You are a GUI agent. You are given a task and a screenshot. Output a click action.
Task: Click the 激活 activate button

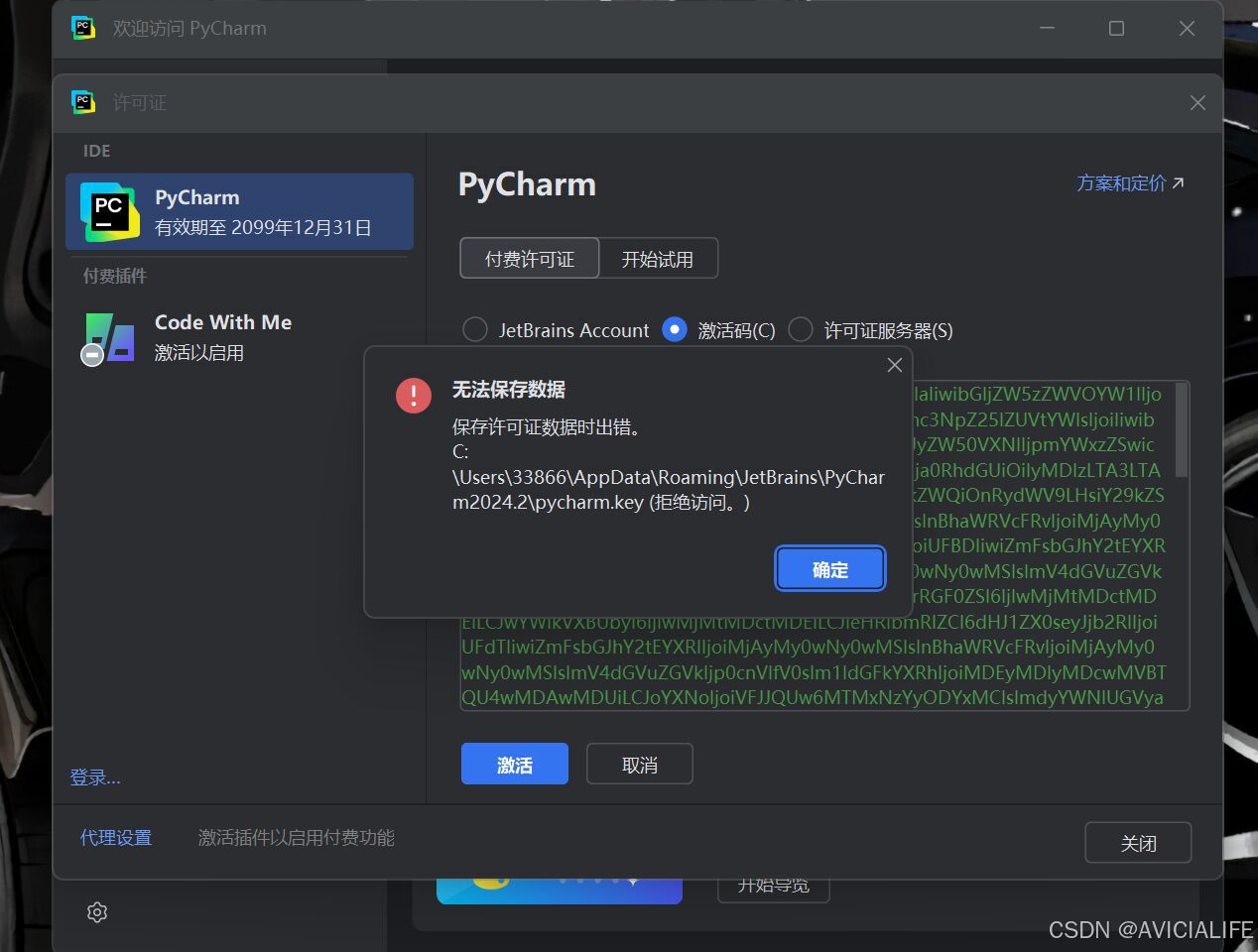click(x=515, y=764)
